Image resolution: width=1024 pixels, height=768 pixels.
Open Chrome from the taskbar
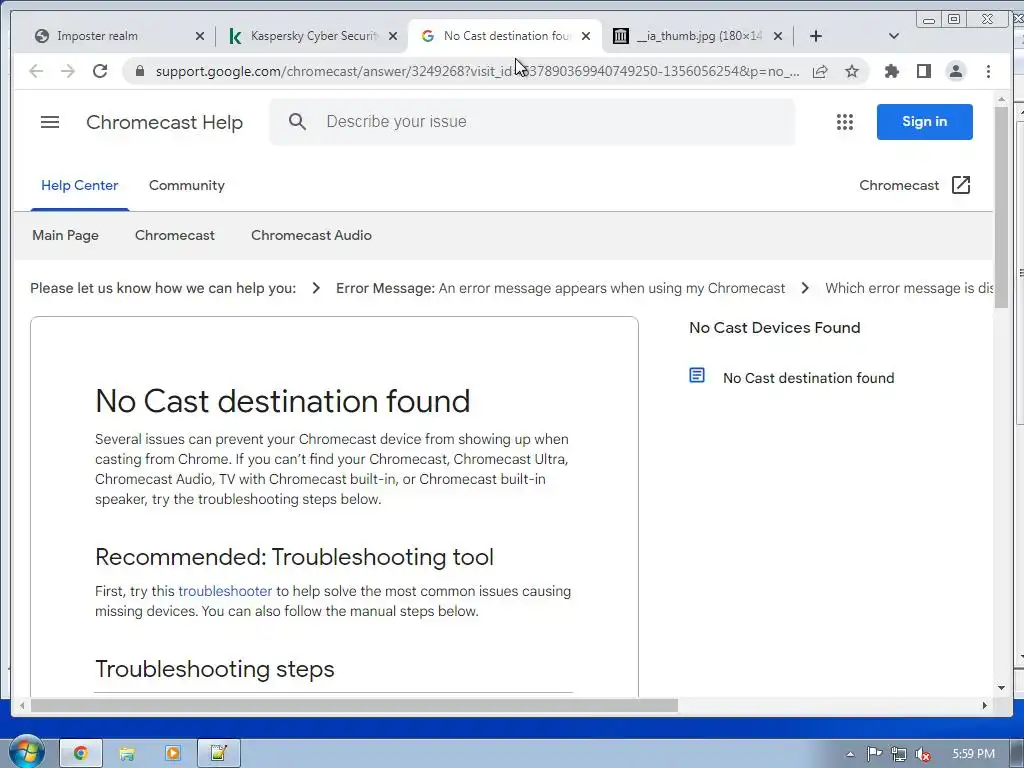pyautogui.click(x=80, y=754)
